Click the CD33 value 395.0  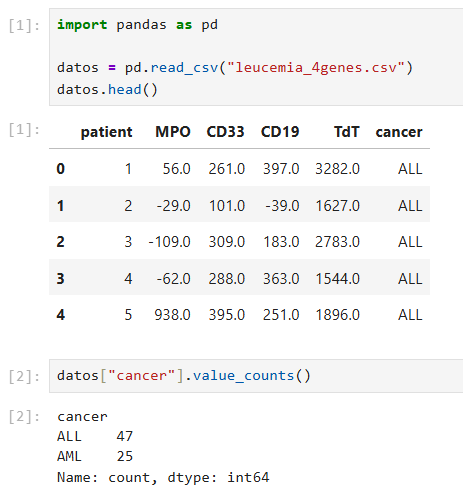pyautogui.click(x=227, y=315)
